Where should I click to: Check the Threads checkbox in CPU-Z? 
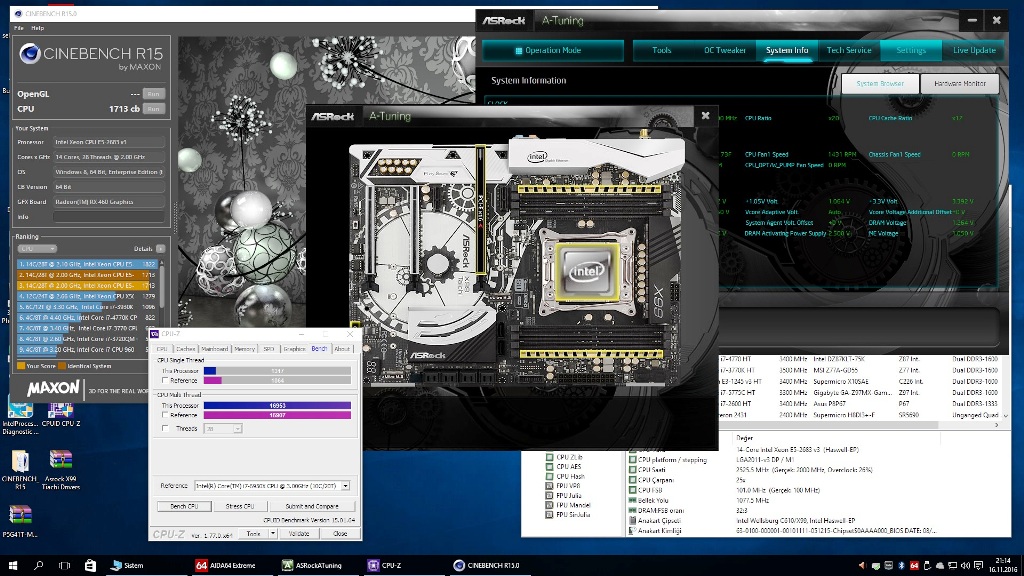pos(164,428)
